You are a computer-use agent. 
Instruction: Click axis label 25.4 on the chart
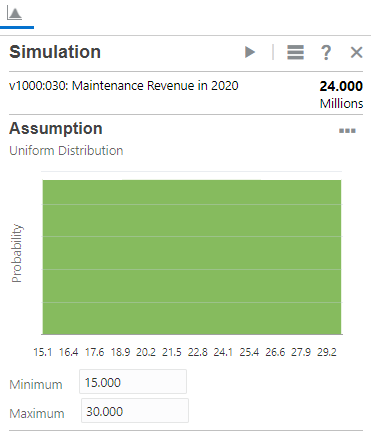(x=249, y=352)
